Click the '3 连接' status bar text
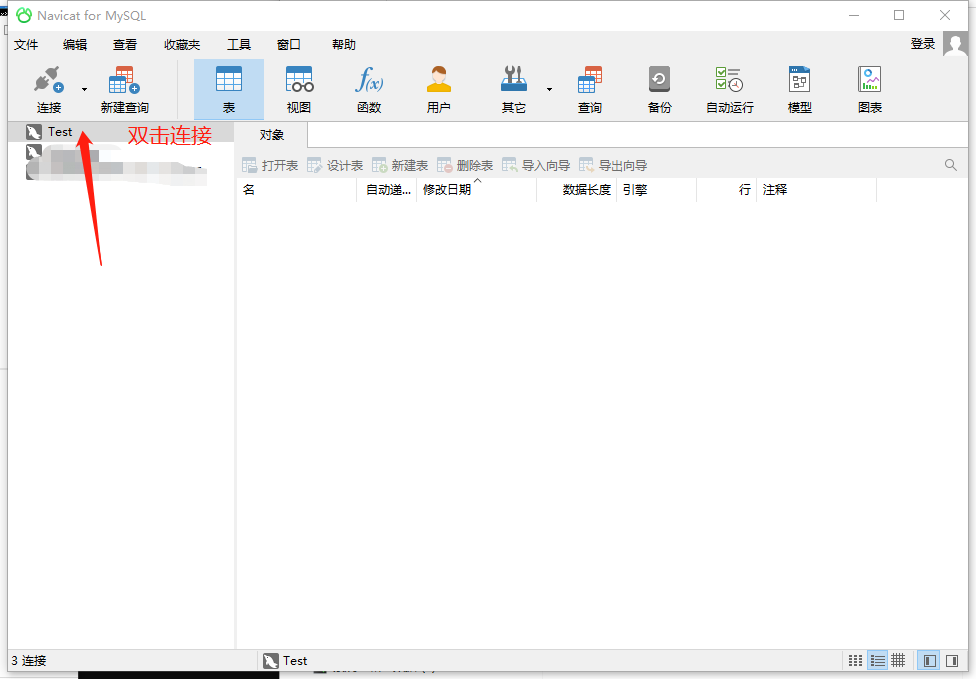976x679 pixels. tap(29, 661)
